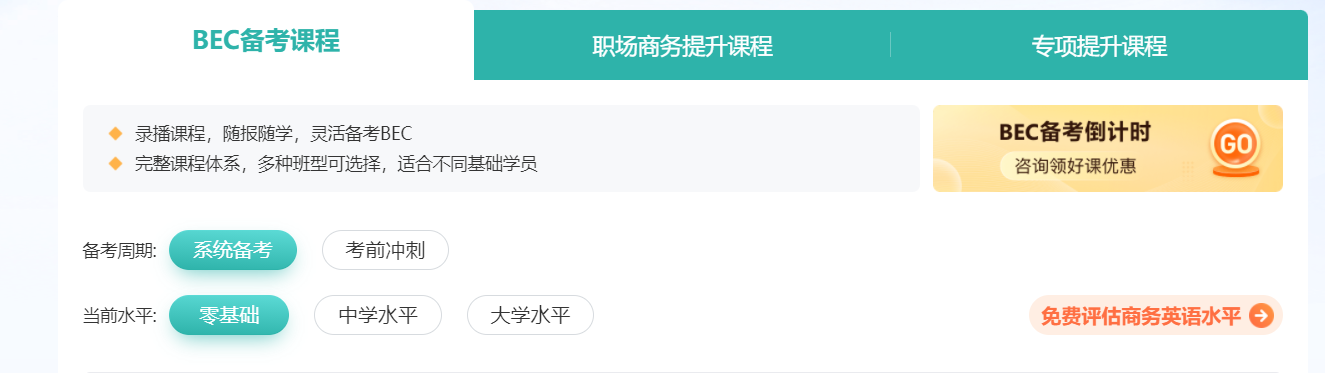Screen dimensions: 1325x373
Task: Select the 系统备考 period option
Action: [233, 250]
